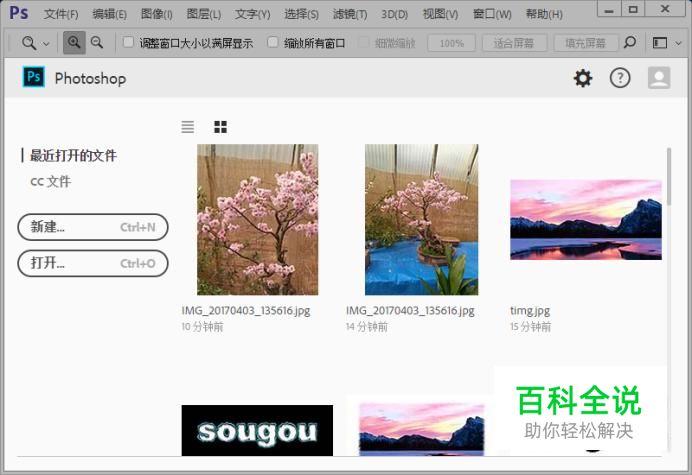This screenshot has width=692, height=475.
Task: Click the timg.jpg file name
Action: click(x=530, y=311)
